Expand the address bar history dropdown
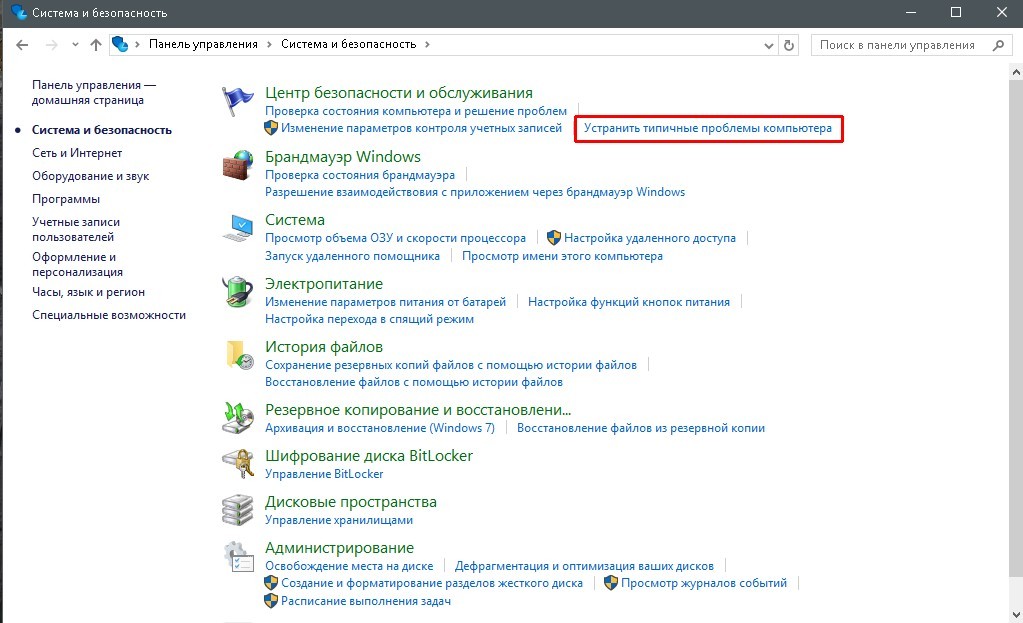The height and width of the screenshot is (623, 1023). pyautogui.click(x=769, y=45)
